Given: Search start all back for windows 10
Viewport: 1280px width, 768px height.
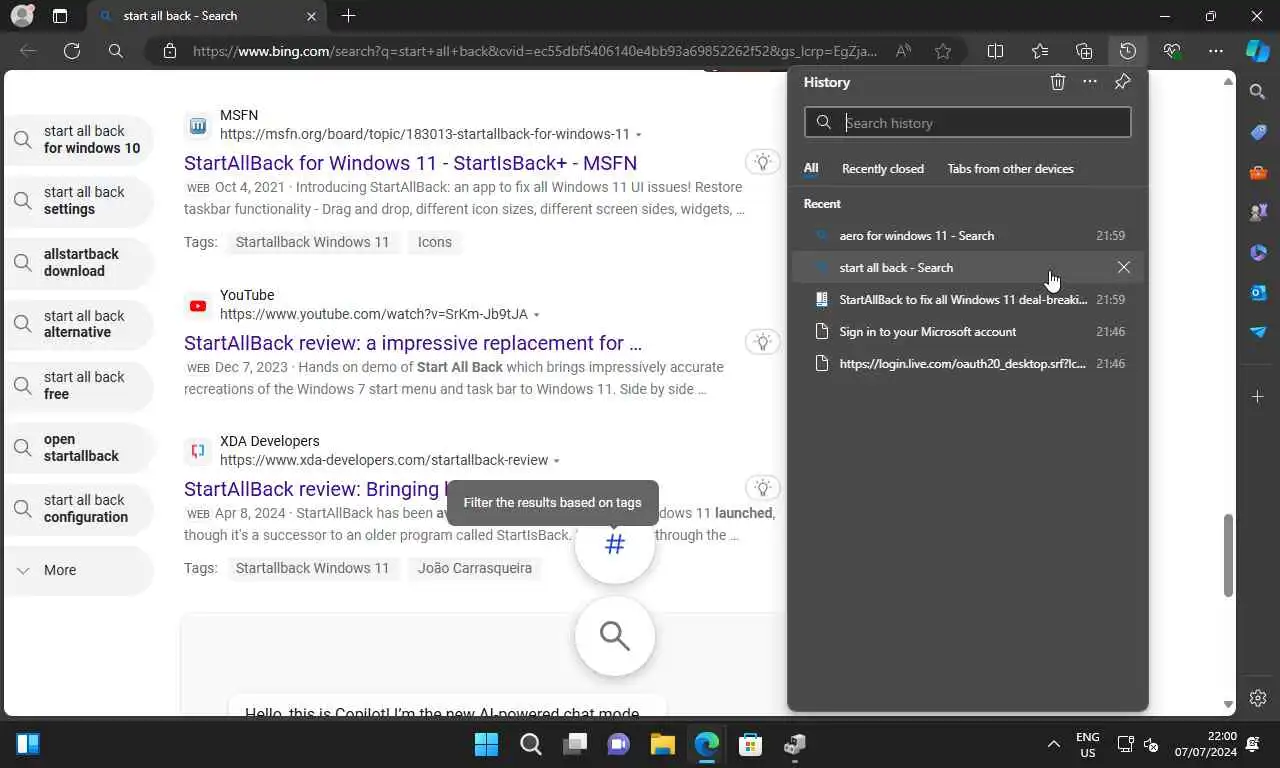Looking at the screenshot, I should tap(78, 139).
